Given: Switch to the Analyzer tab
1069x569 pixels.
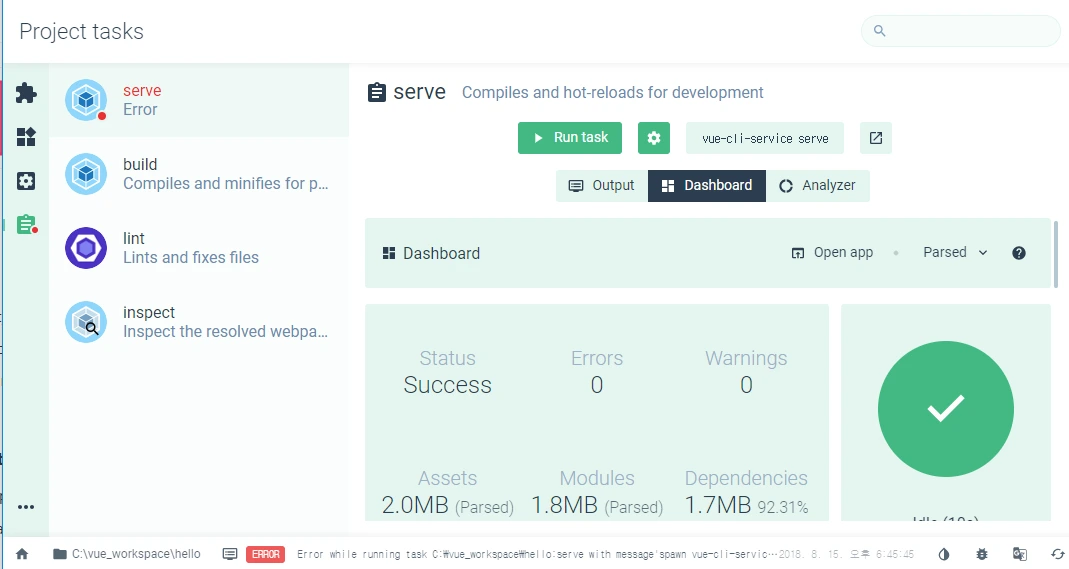Looking at the screenshot, I should click(817, 185).
